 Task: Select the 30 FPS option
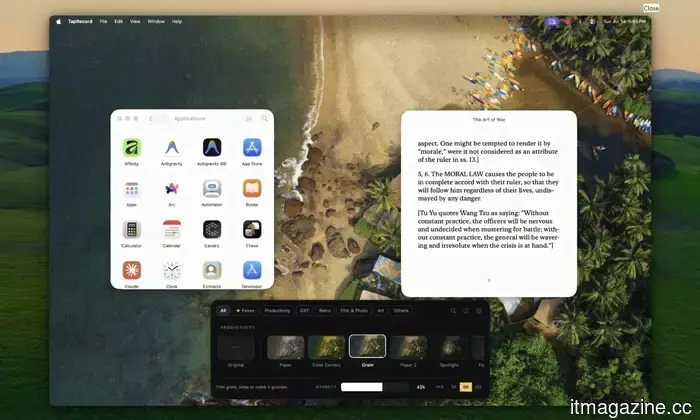pos(454,387)
